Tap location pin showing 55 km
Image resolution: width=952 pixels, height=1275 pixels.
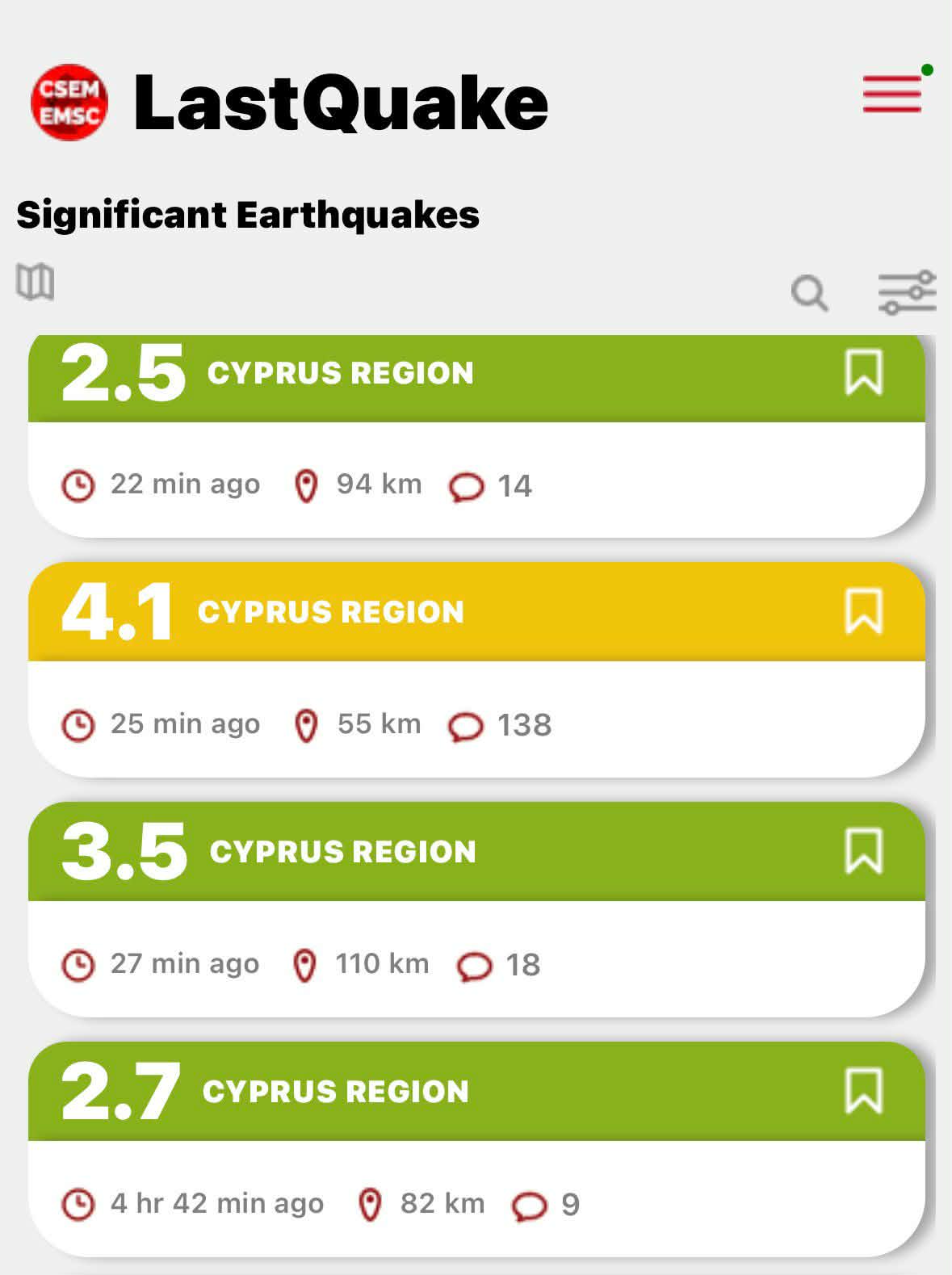click(306, 725)
